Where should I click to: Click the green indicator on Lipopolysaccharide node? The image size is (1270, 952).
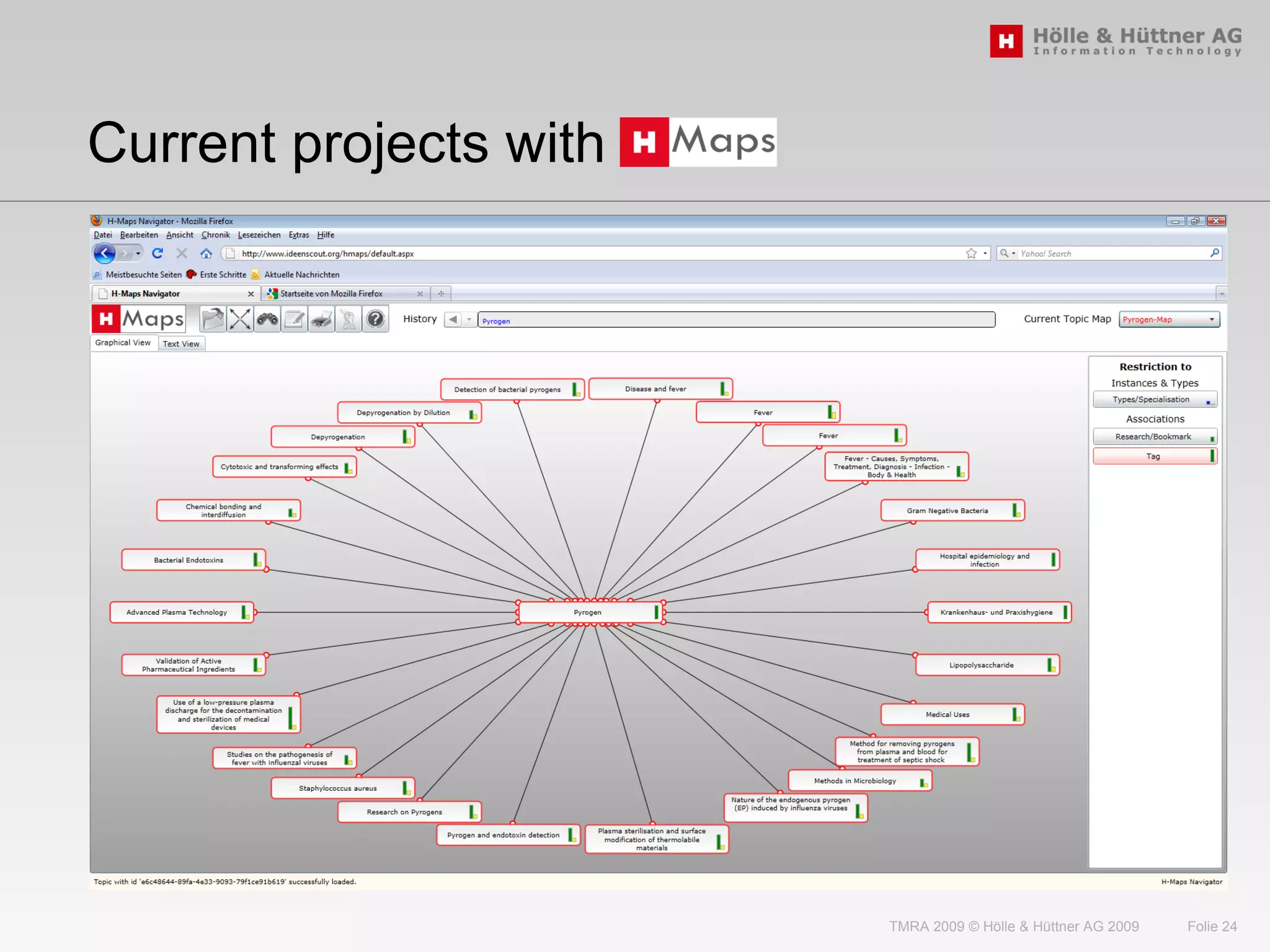(1051, 665)
